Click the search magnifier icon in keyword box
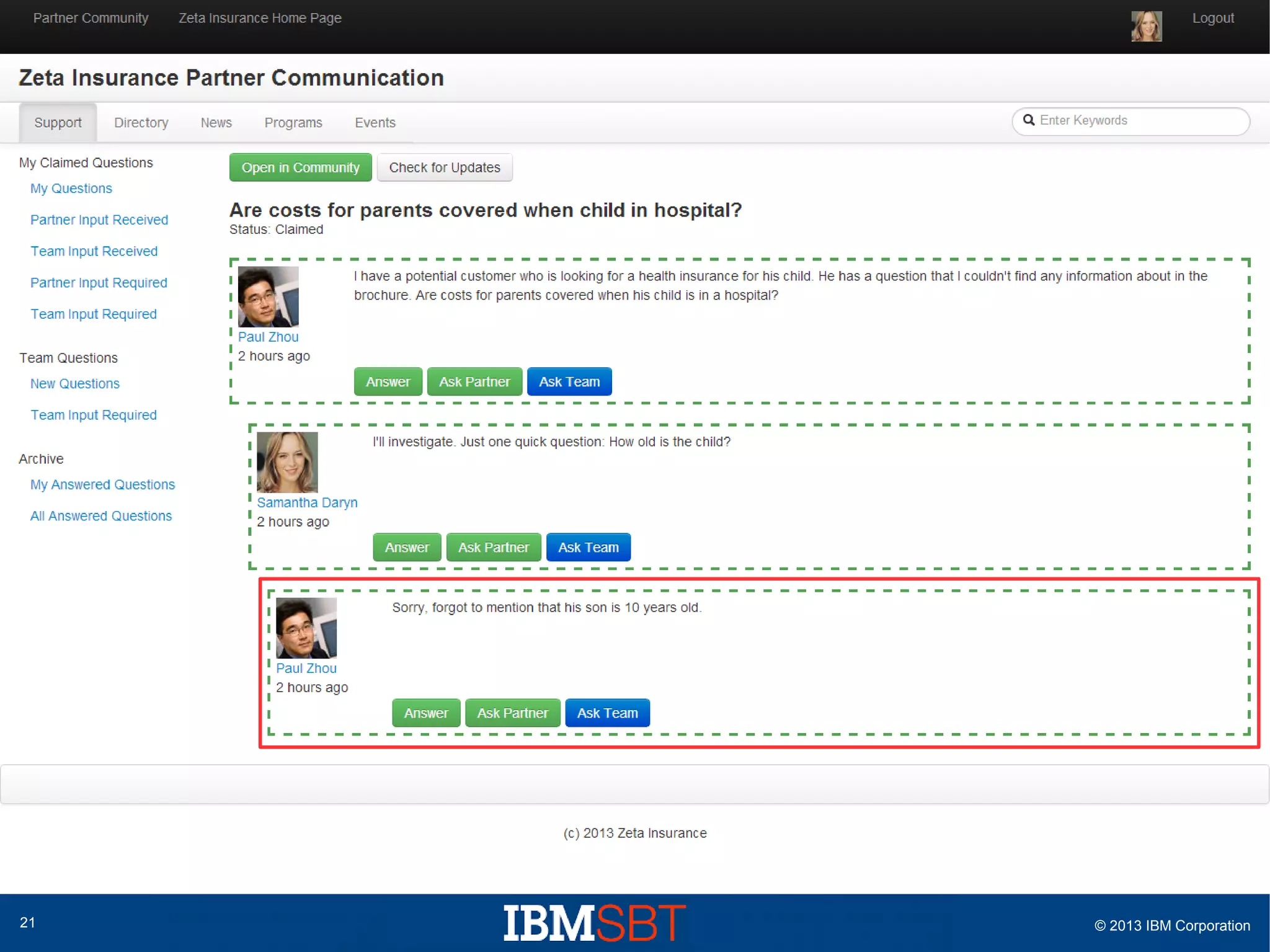The image size is (1270, 952). [x=1028, y=120]
